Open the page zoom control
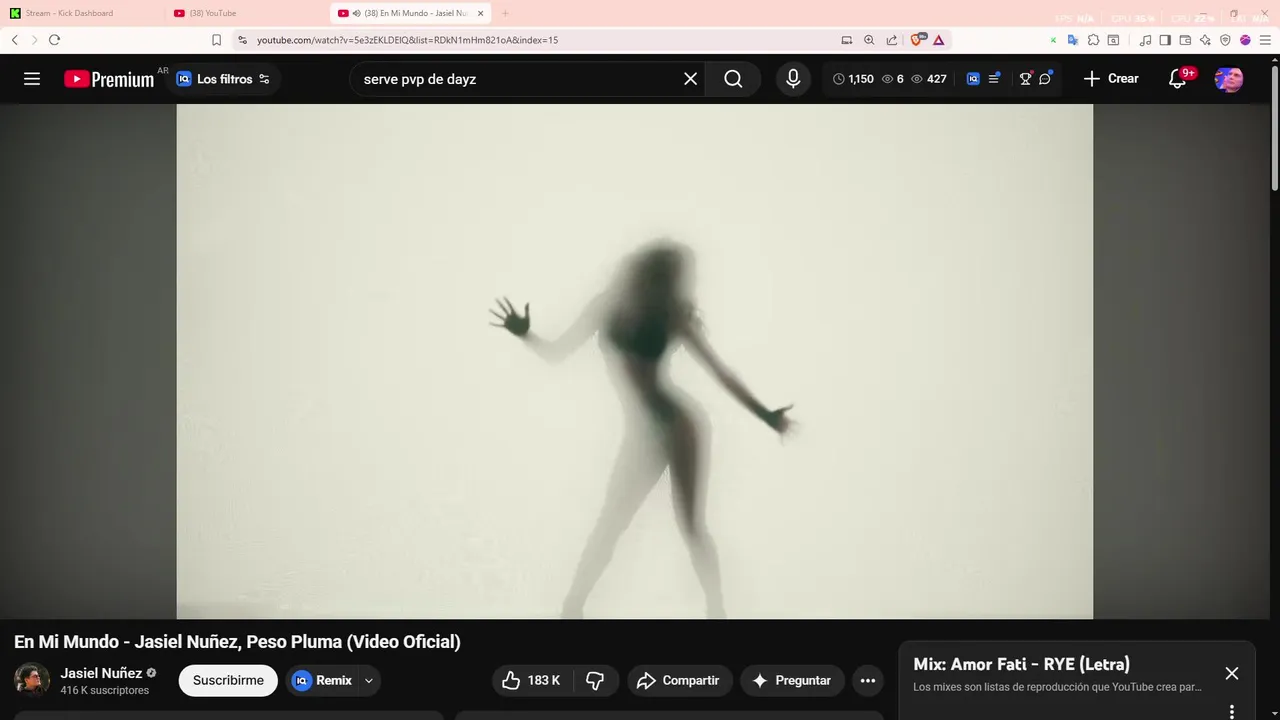The image size is (1280, 720). [869, 40]
